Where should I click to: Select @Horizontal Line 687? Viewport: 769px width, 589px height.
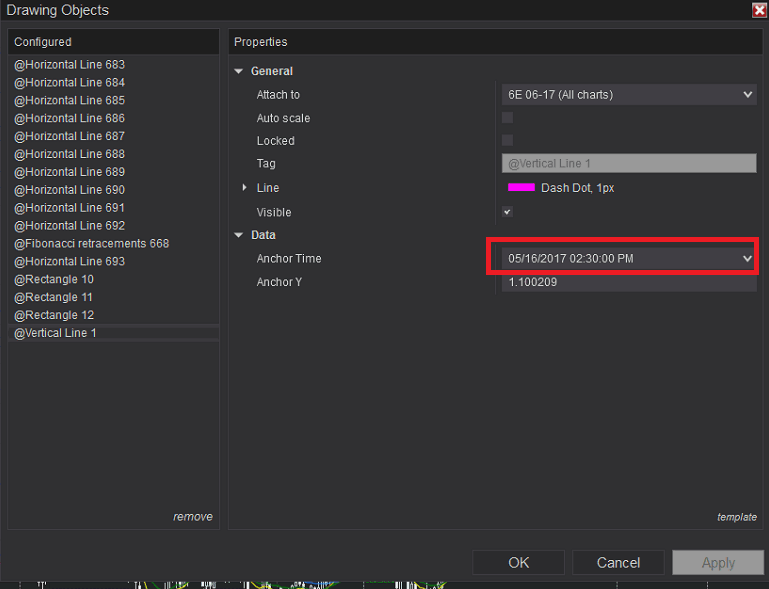pos(113,136)
